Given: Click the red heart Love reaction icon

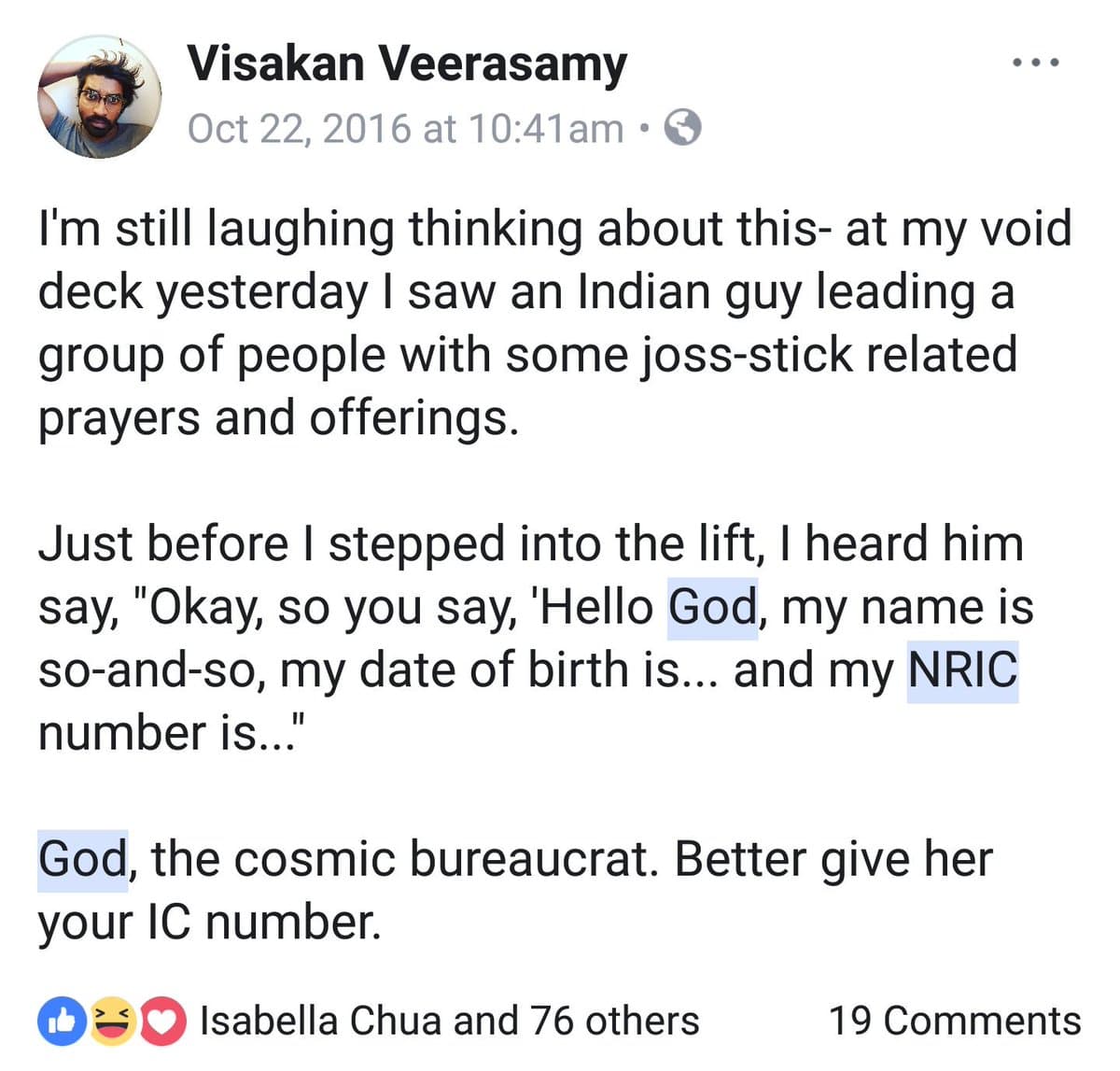Looking at the screenshot, I should (162, 1021).
